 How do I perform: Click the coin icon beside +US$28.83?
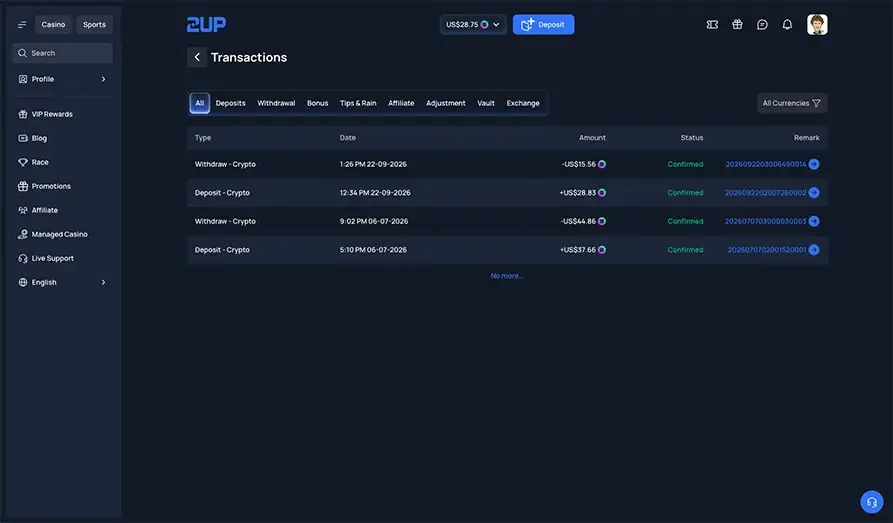[601, 193]
